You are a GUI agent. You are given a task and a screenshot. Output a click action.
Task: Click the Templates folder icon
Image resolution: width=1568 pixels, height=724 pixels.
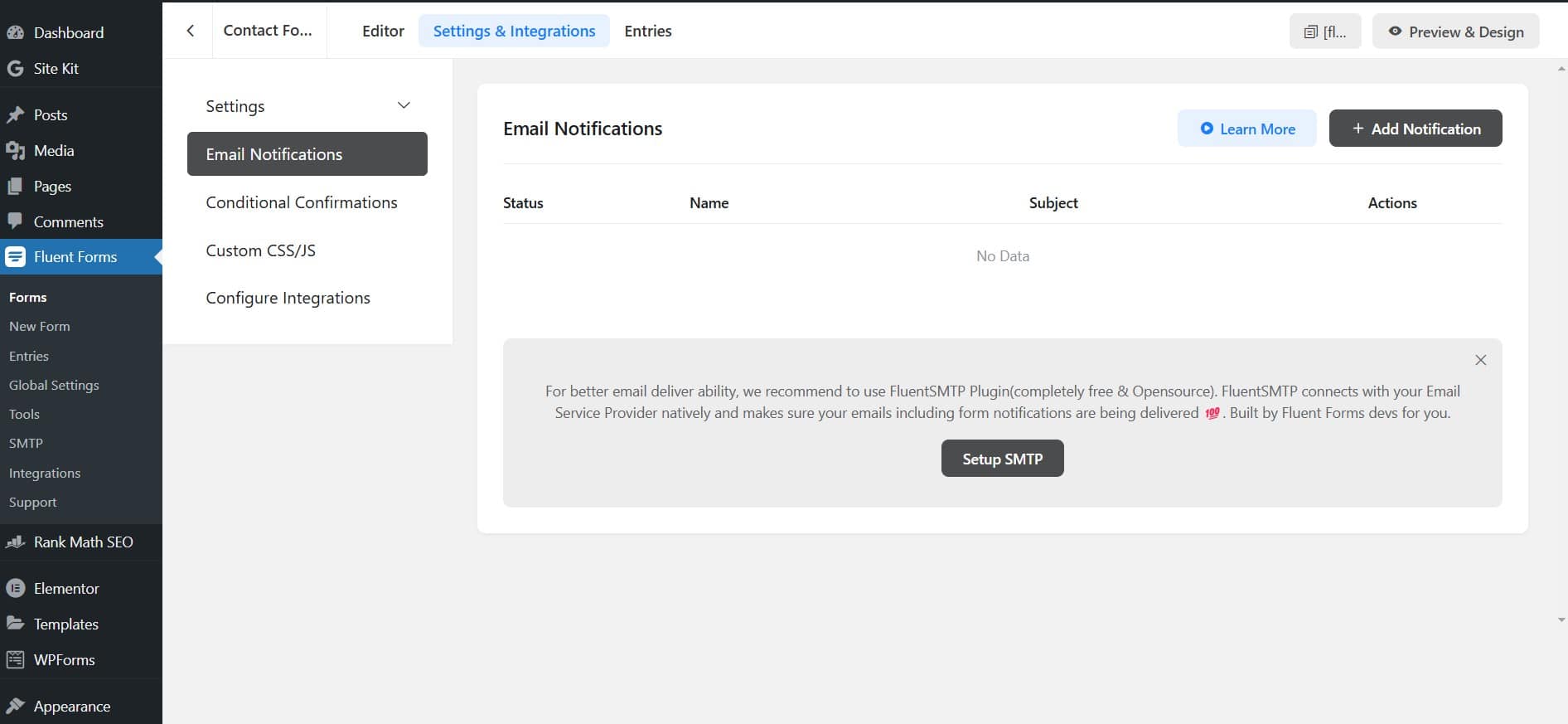pos(15,624)
